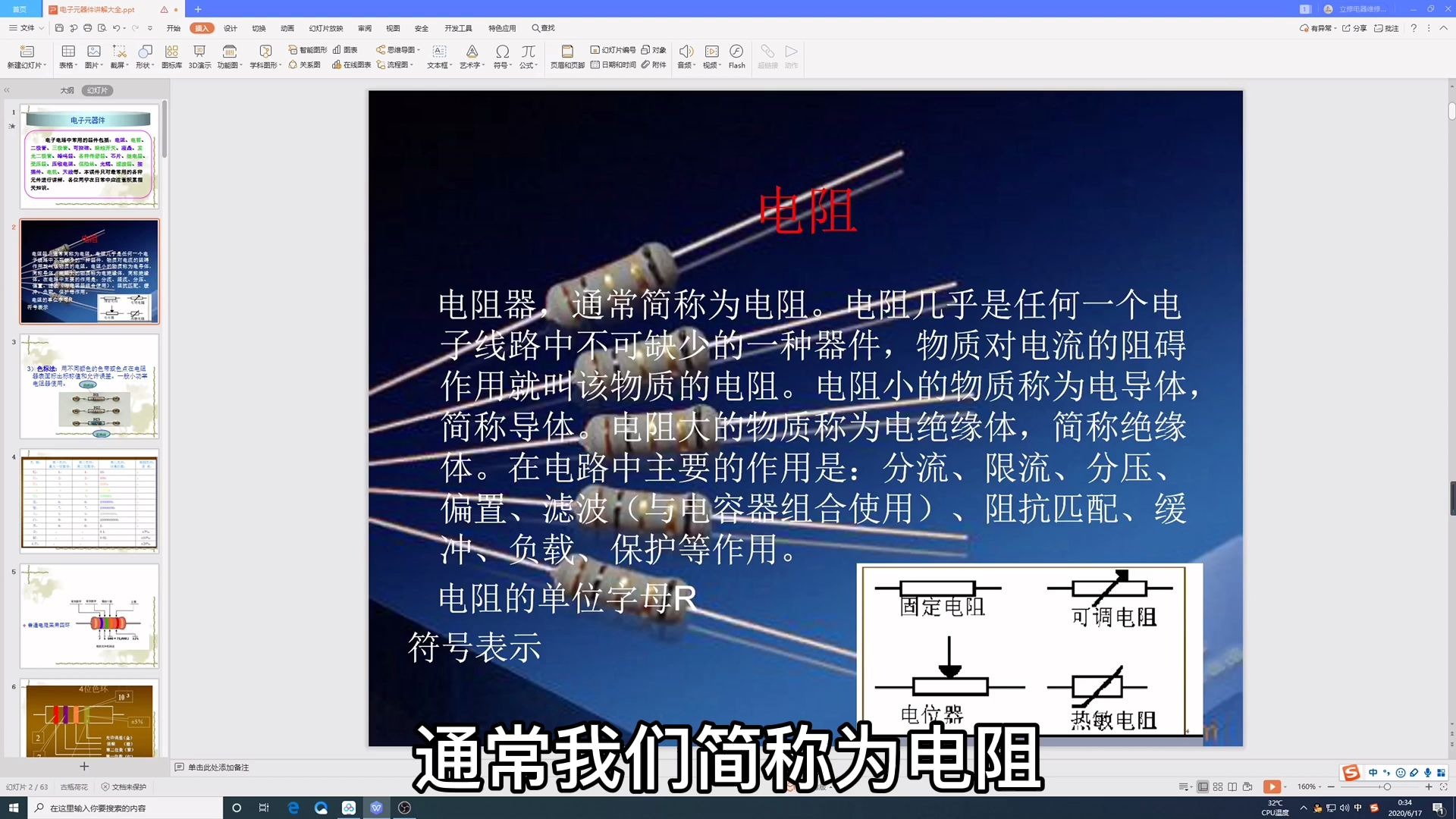The width and height of the screenshot is (1456, 819).
Task: Insert 视频 video
Action: (x=711, y=56)
